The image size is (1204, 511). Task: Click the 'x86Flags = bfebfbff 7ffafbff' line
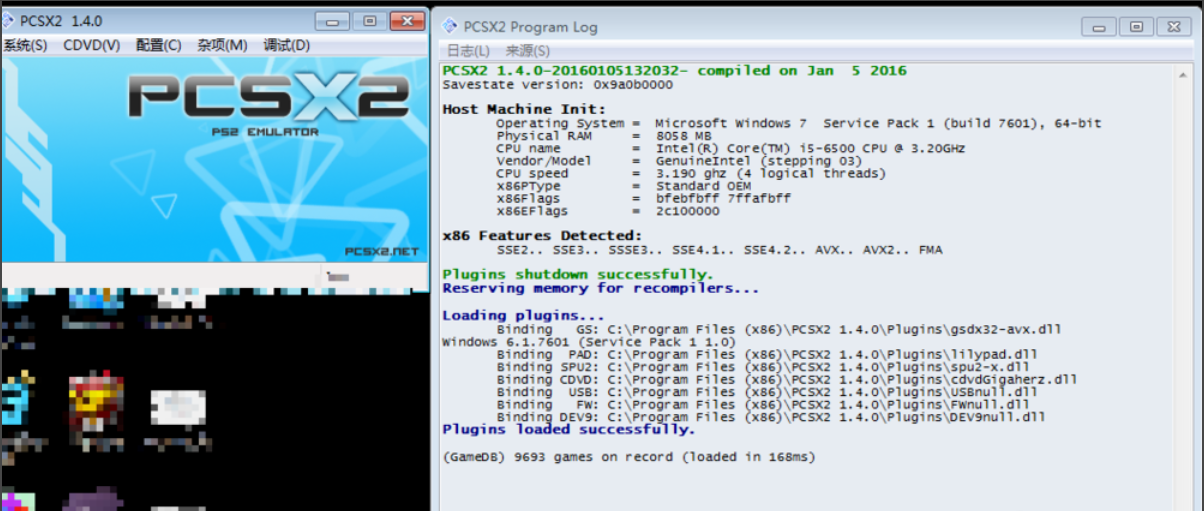click(x=643, y=199)
